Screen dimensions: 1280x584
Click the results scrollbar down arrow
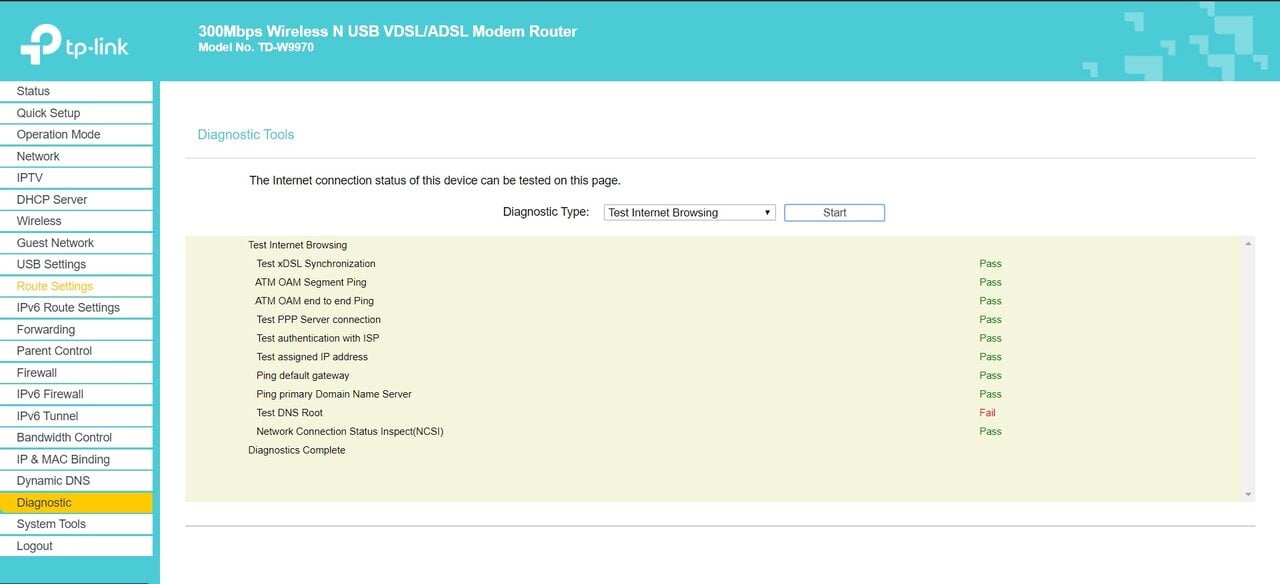pyautogui.click(x=1248, y=495)
